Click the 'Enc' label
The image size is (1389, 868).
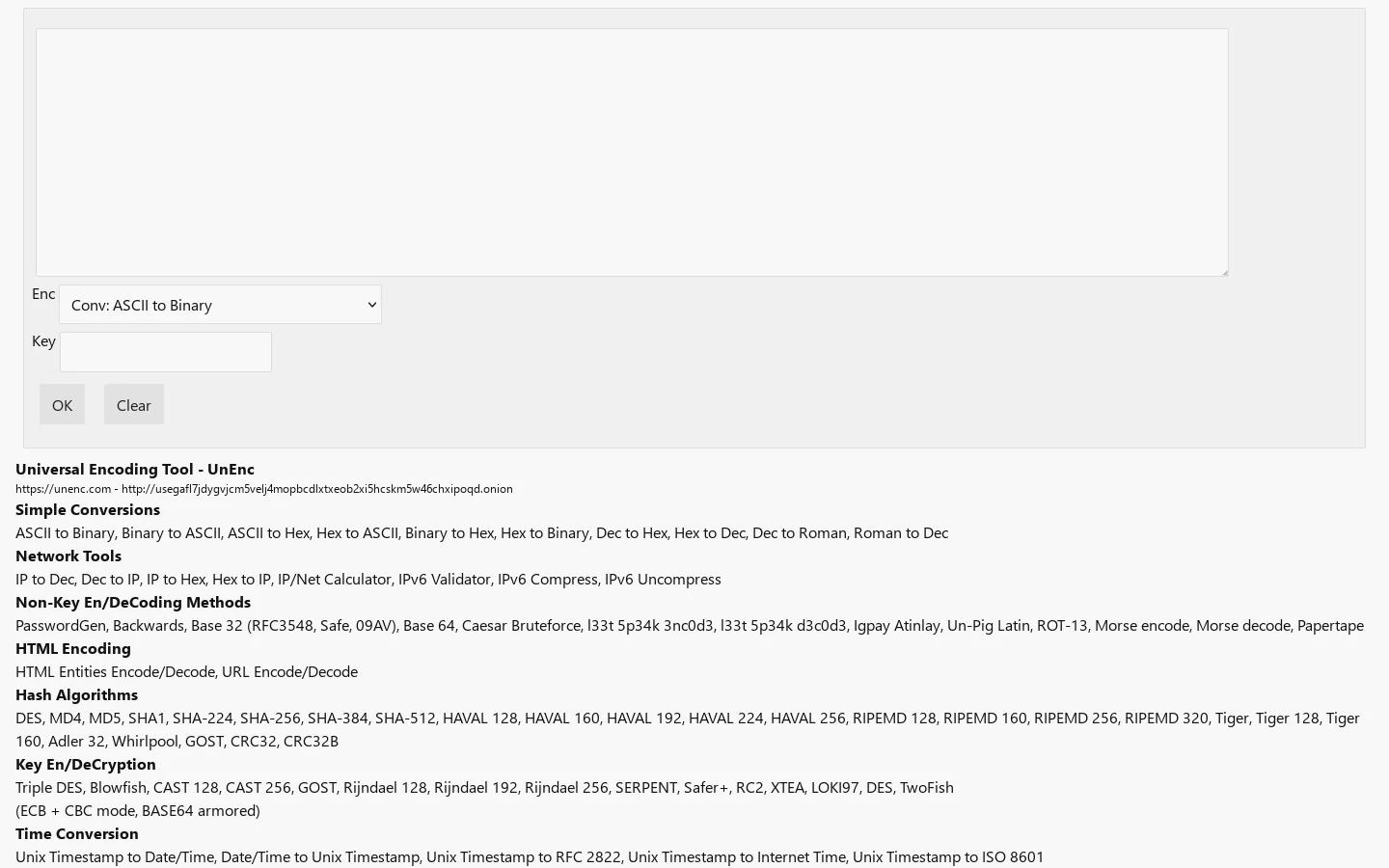tap(43, 294)
